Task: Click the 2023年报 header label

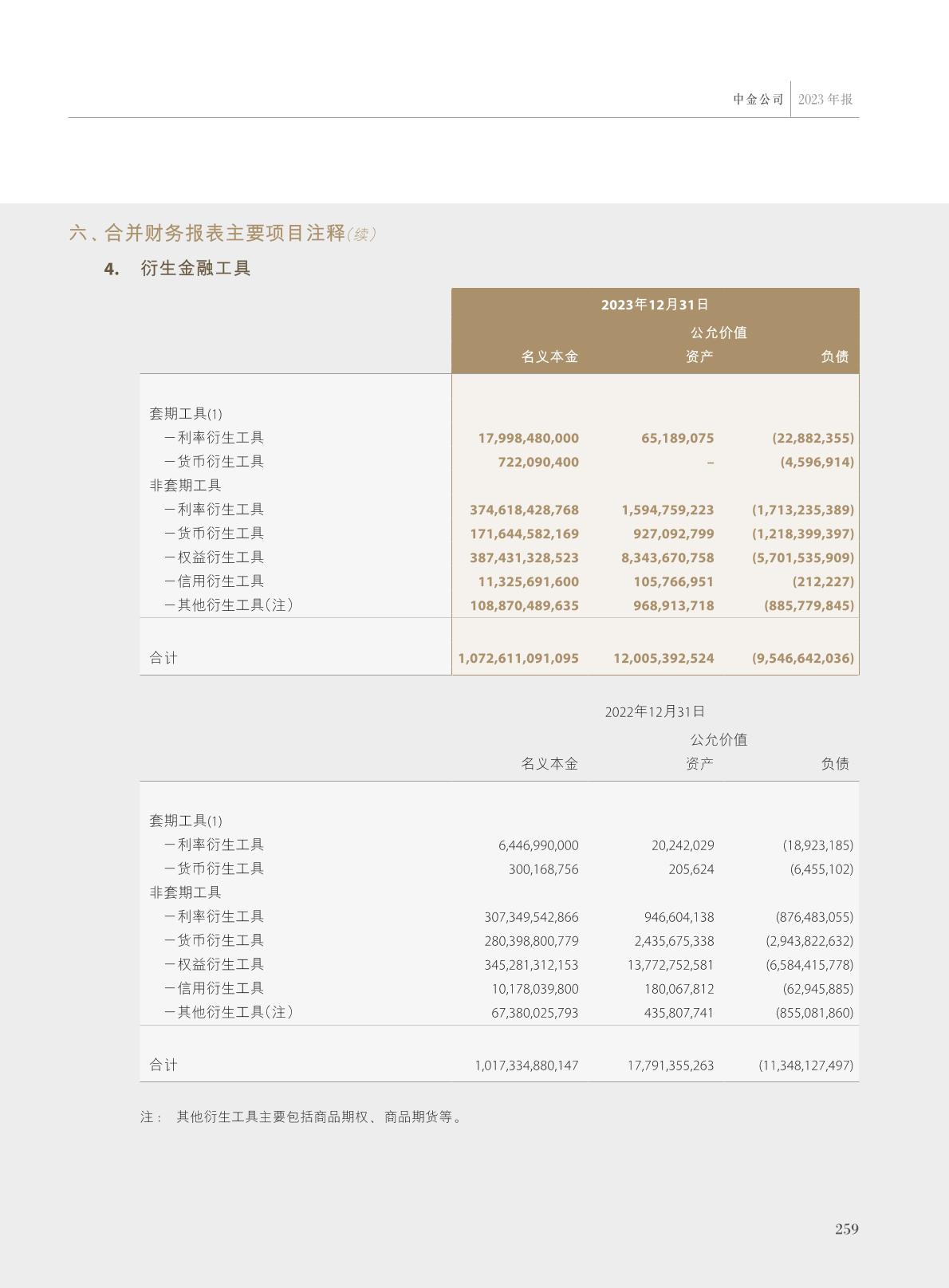Action: 825,100
